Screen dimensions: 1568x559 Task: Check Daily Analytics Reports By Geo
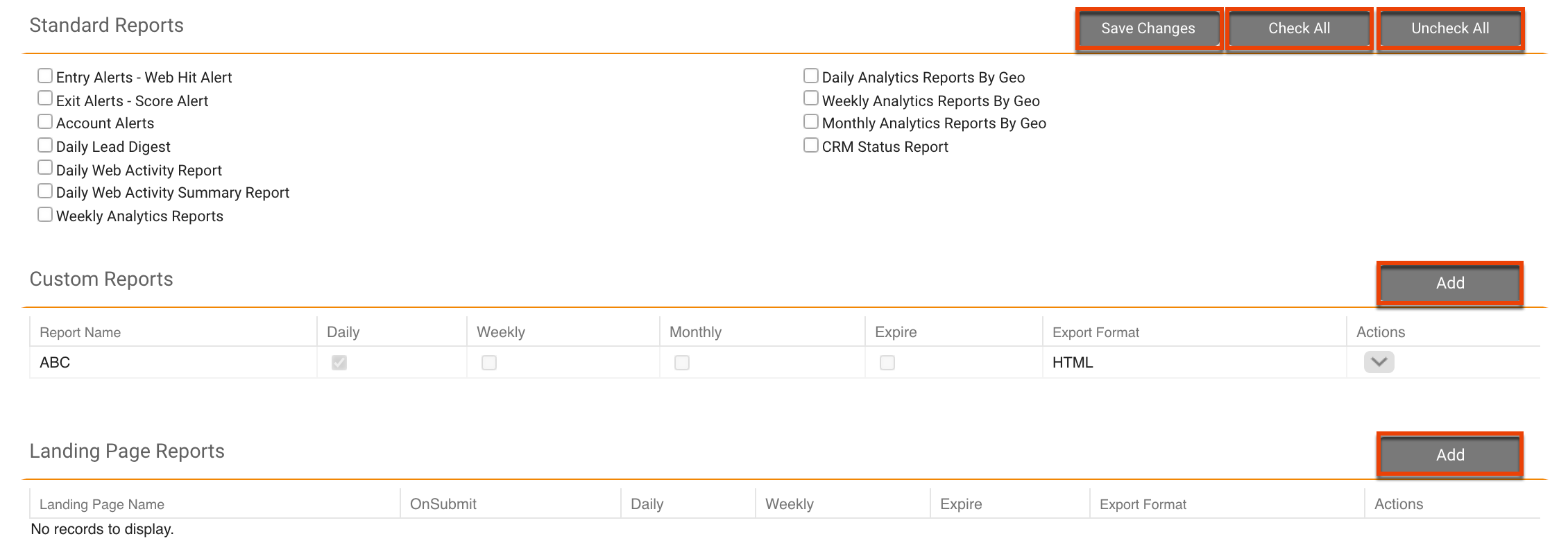810,76
